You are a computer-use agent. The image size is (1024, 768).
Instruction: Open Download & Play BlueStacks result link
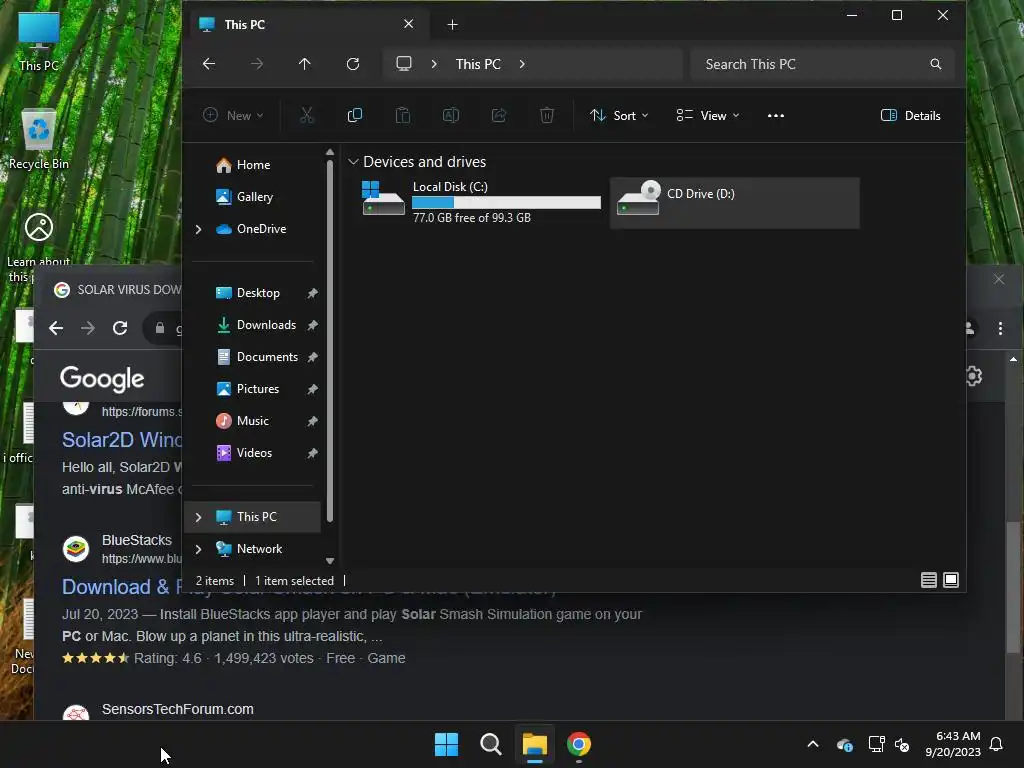(121, 587)
